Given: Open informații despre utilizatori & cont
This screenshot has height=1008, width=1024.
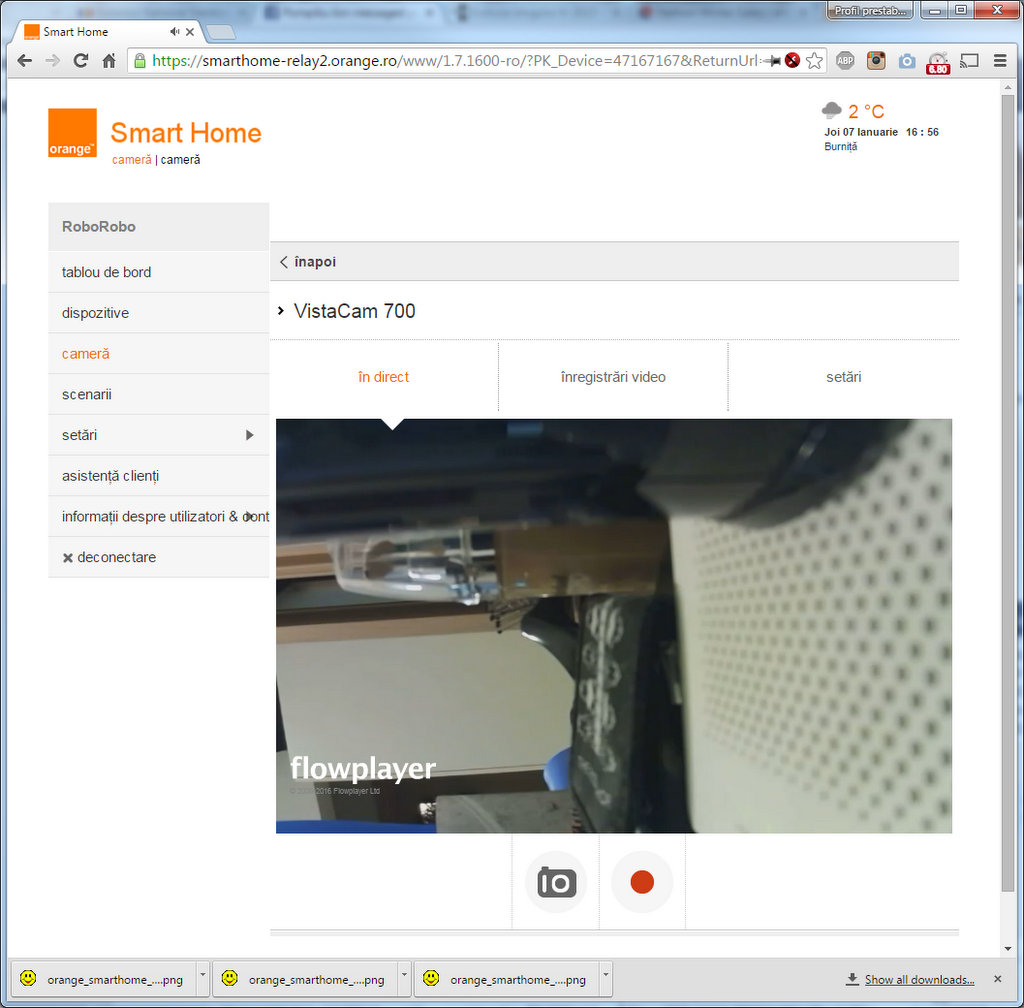Looking at the screenshot, I should [159, 516].
